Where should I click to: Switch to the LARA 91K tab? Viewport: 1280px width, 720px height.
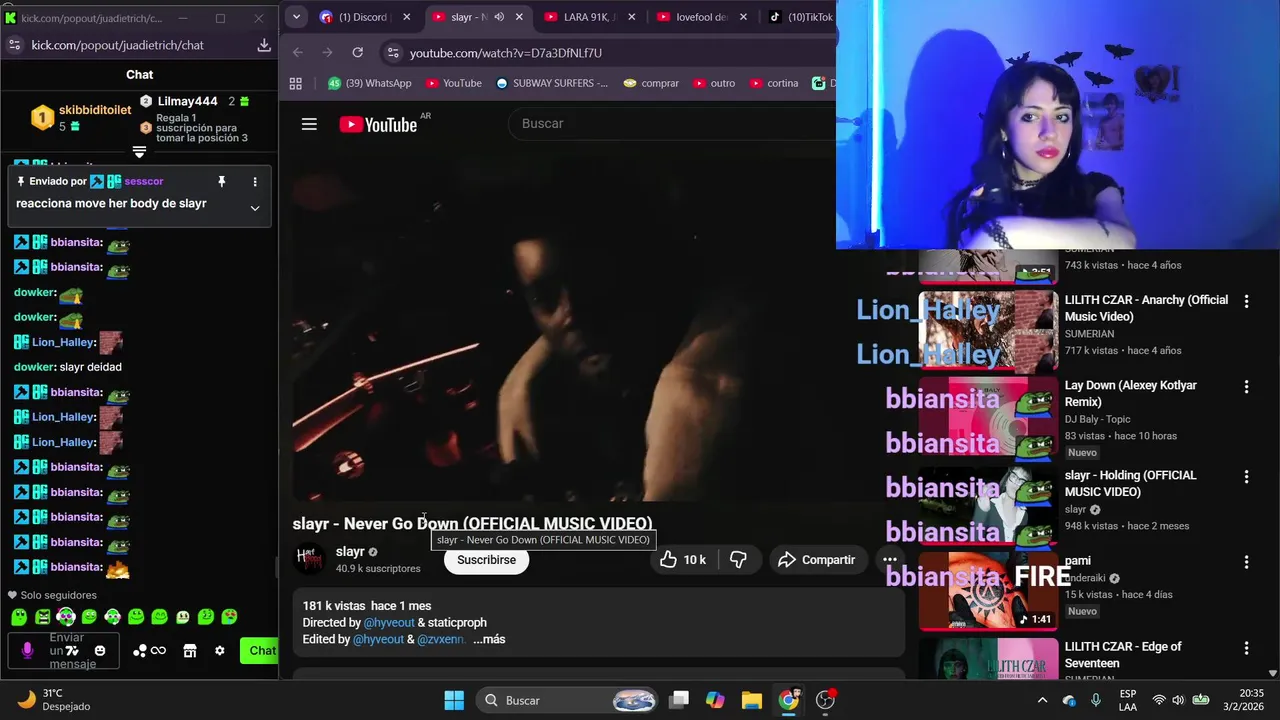[x=591, y=17]
